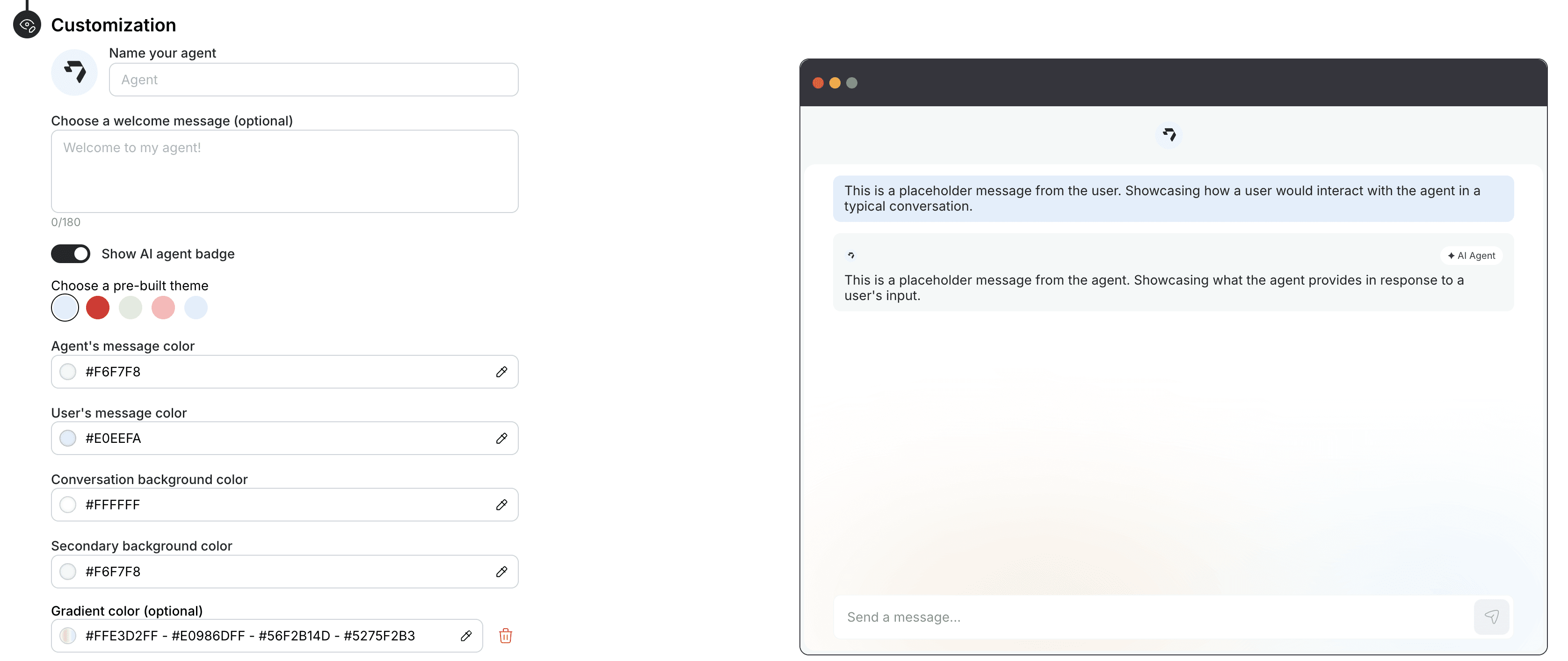Click the 0/180 character counter
This screenshot has width=1568, height=661.
[66, 222]
